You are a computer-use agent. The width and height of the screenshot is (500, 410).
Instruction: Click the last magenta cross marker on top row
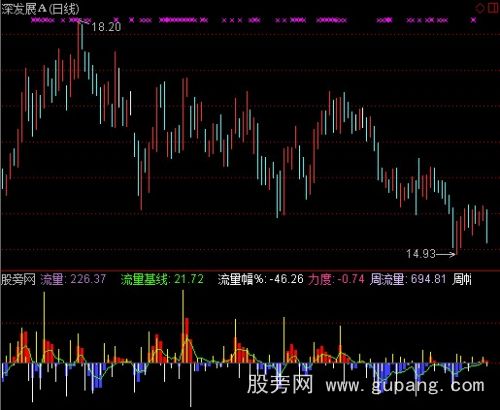(473, 20)
